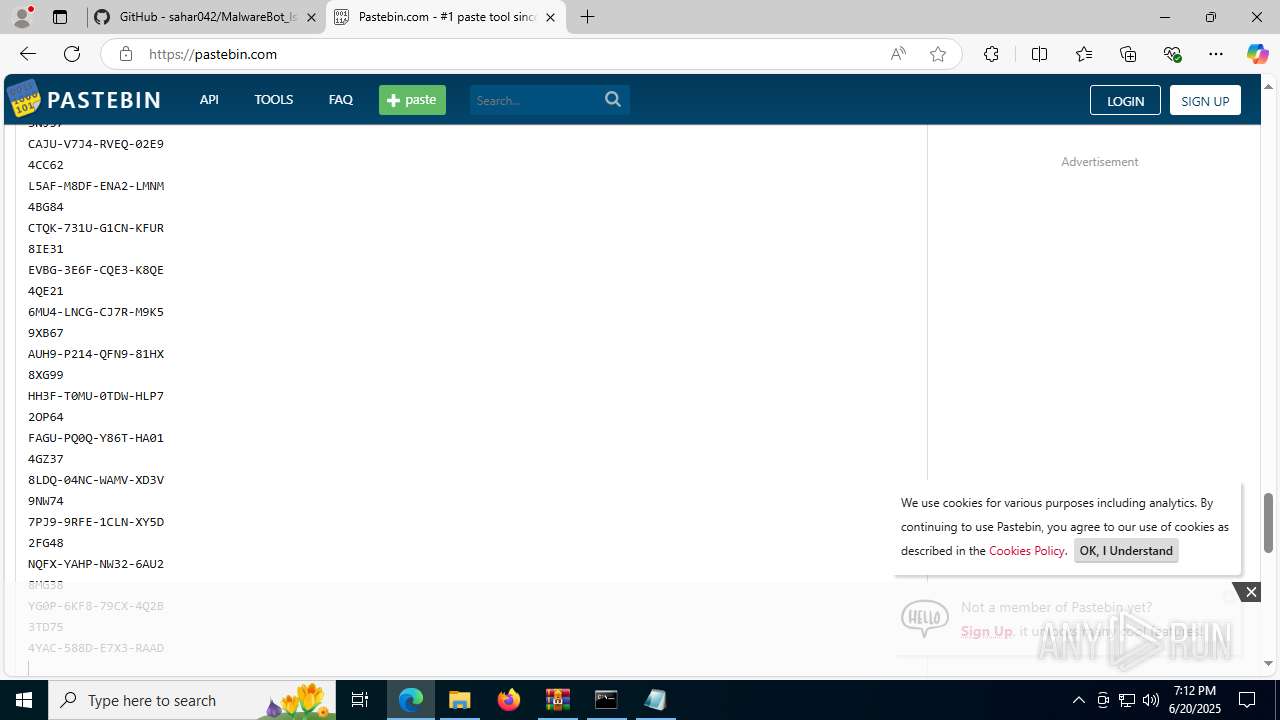The height and width of the screenshot is (720, 1280).
Task: Open tab actions menu icon
Action: click(x=60, y=17)
